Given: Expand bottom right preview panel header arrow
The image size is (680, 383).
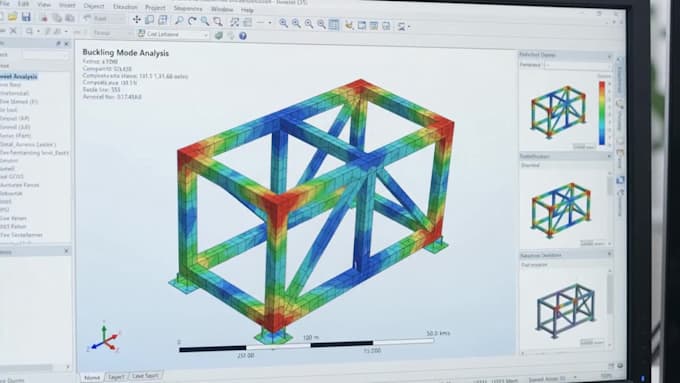Looking at the screenshot, I should (609, 255).
